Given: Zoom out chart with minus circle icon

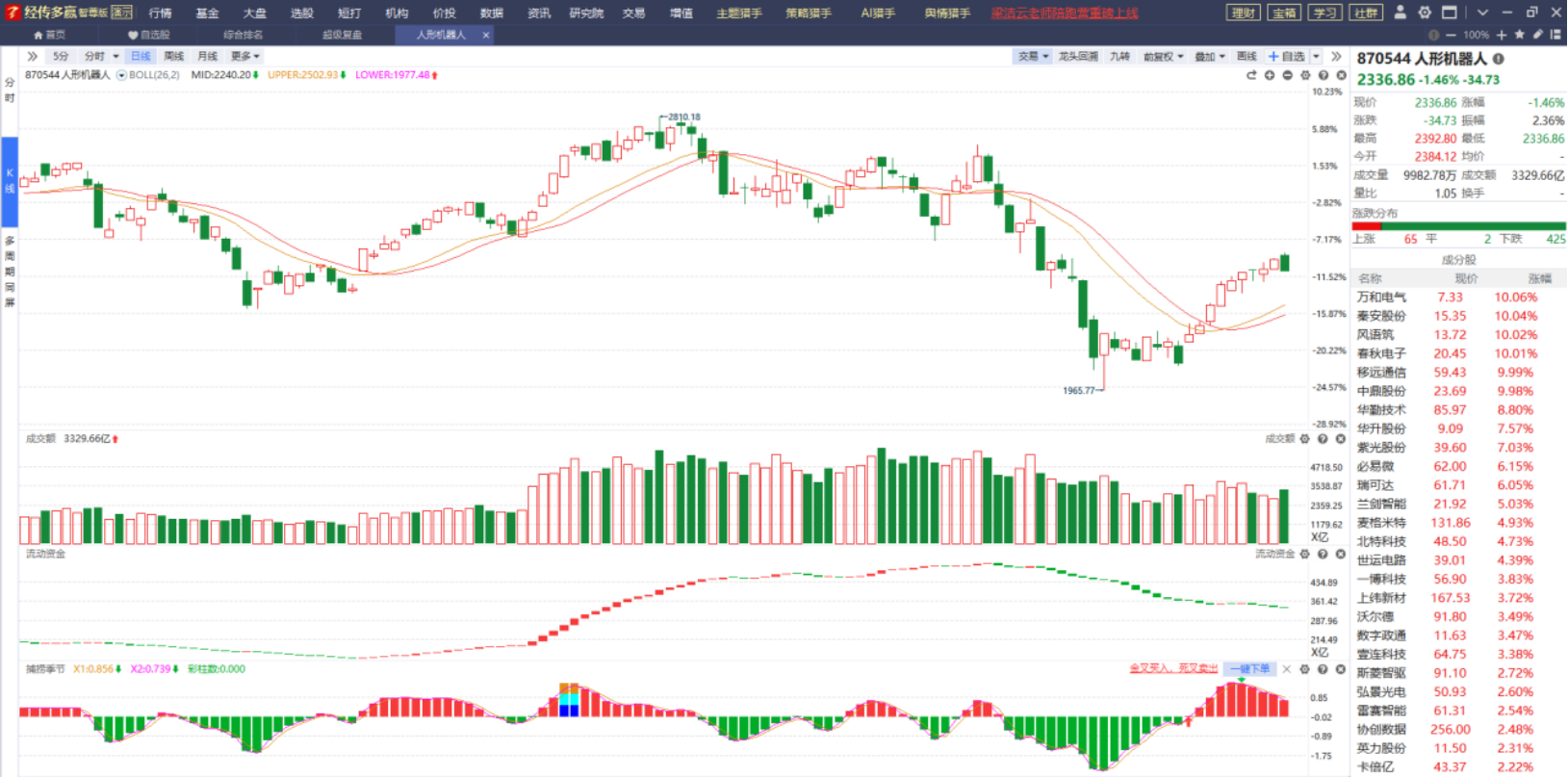Looking at the screenshot, I should [1288, 75].
